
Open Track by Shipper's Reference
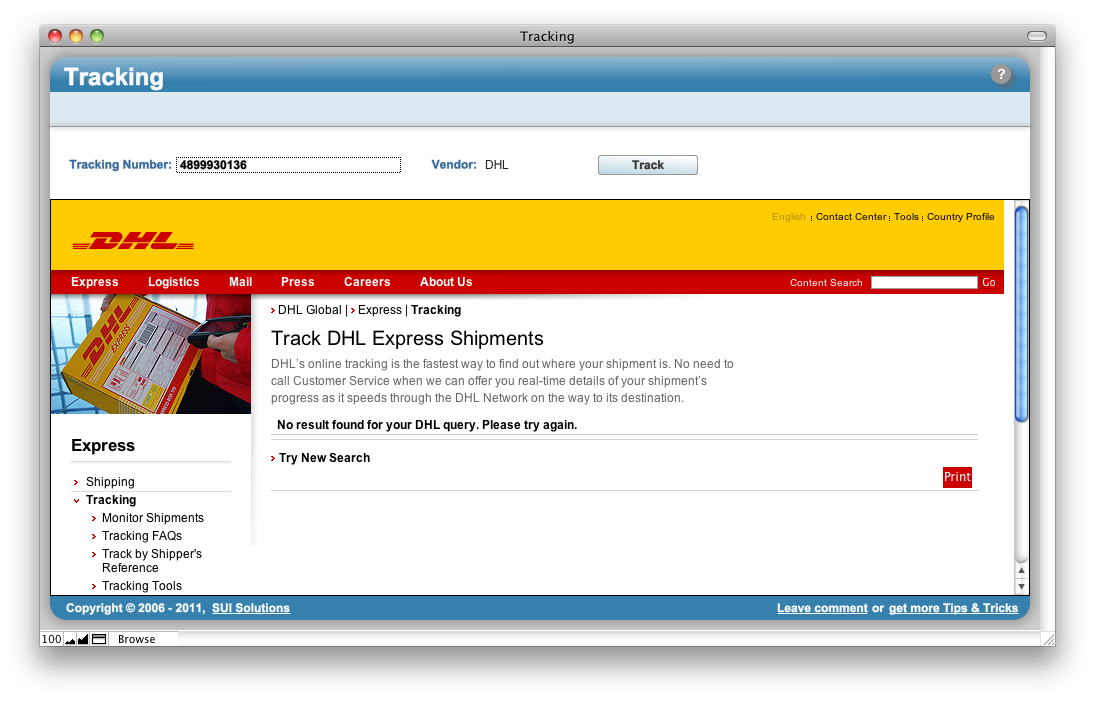152,561
